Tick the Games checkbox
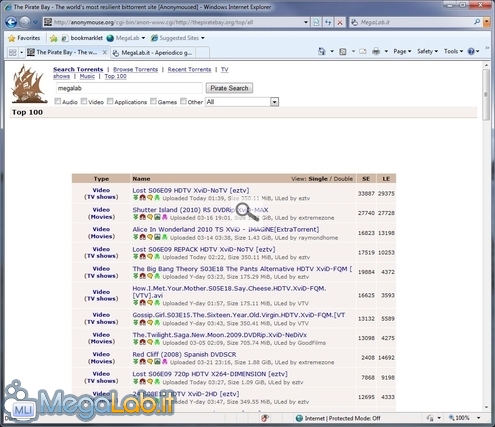 (x=153, y=101)
